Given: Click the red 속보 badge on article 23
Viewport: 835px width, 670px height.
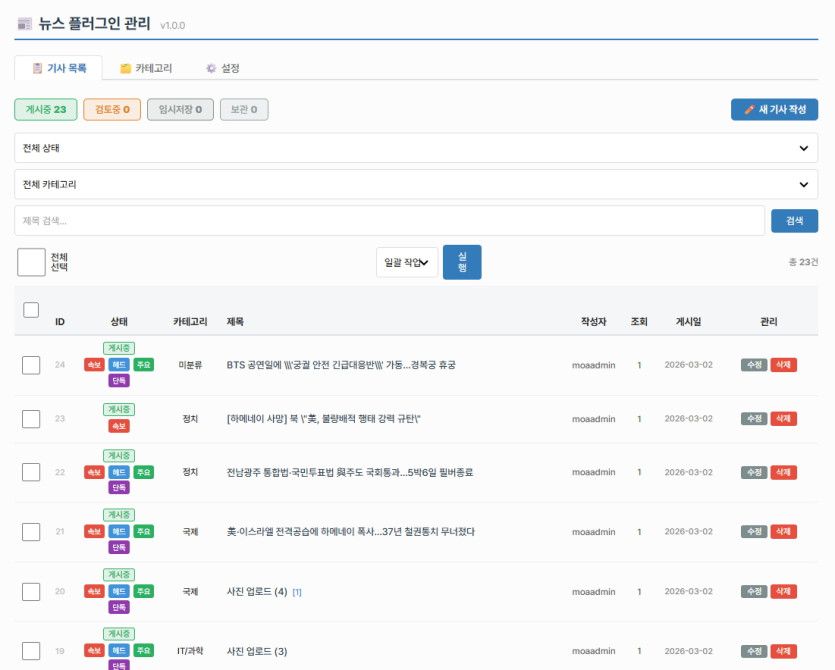Looking at the screenshot, I should tap(119, 426).
